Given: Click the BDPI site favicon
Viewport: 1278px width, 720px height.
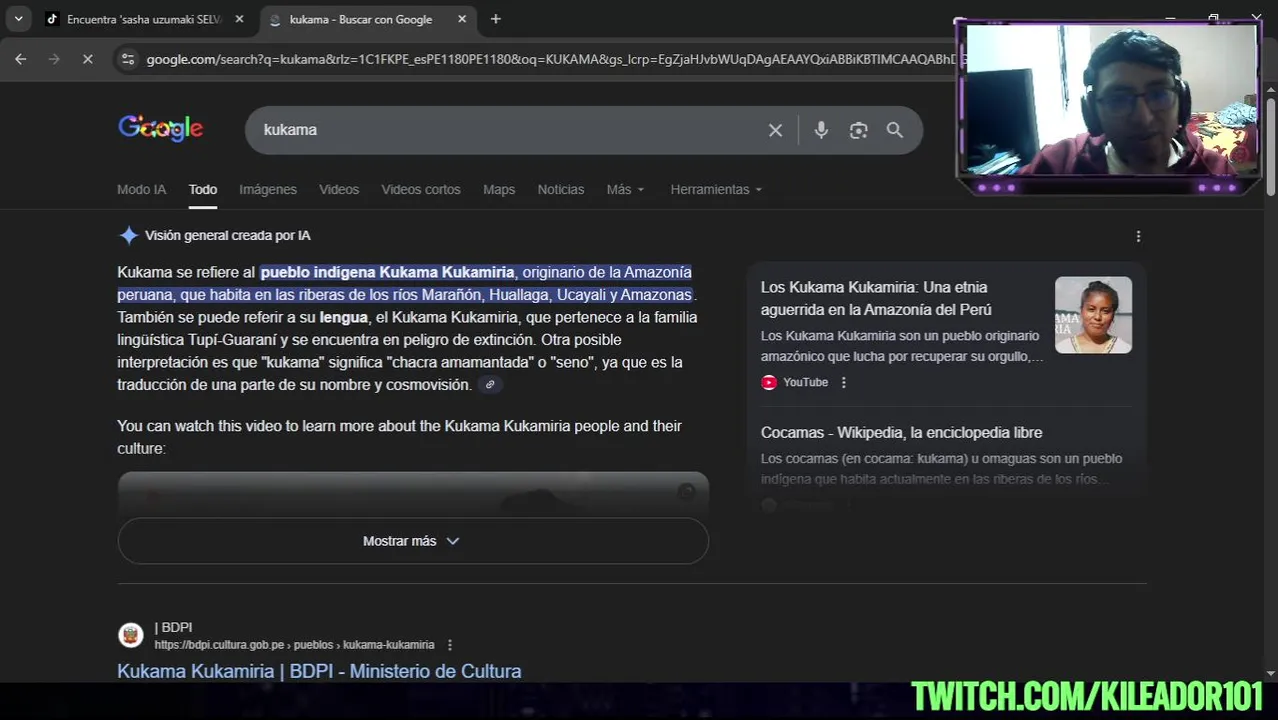Looking at the screenshot, I should coord(130,635).
